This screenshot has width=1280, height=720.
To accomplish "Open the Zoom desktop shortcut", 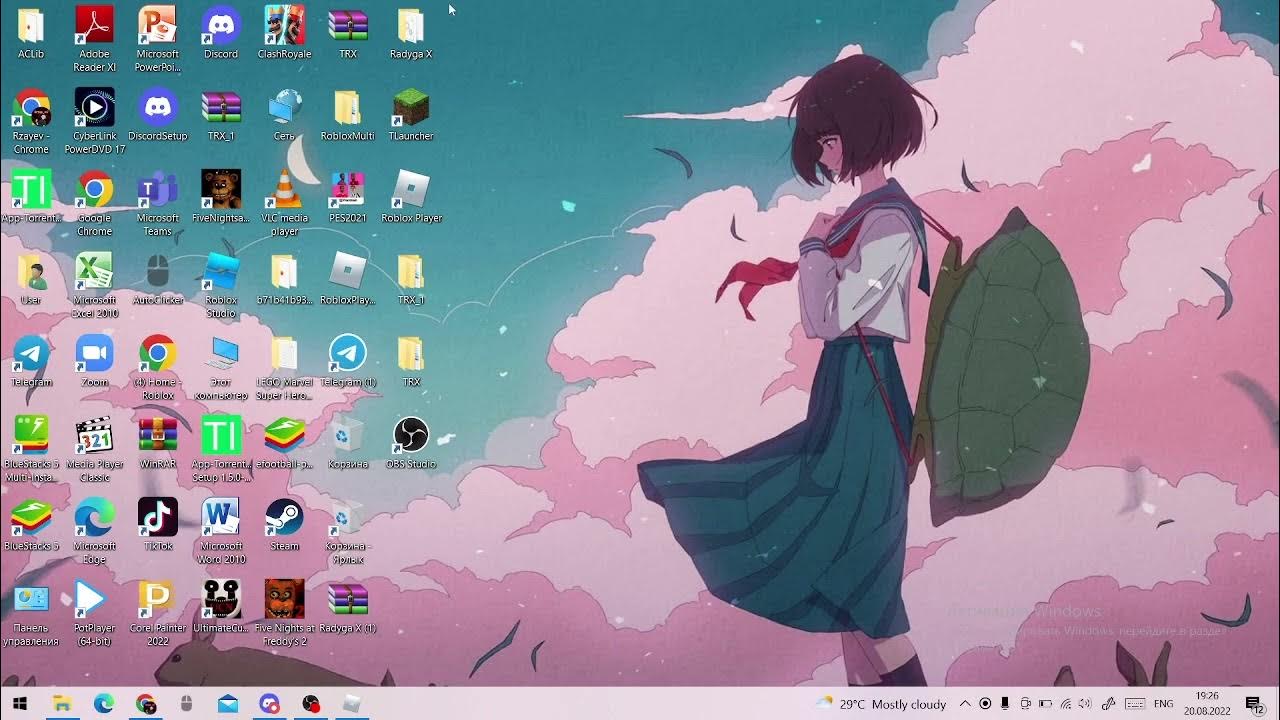I will pos(95,361).
